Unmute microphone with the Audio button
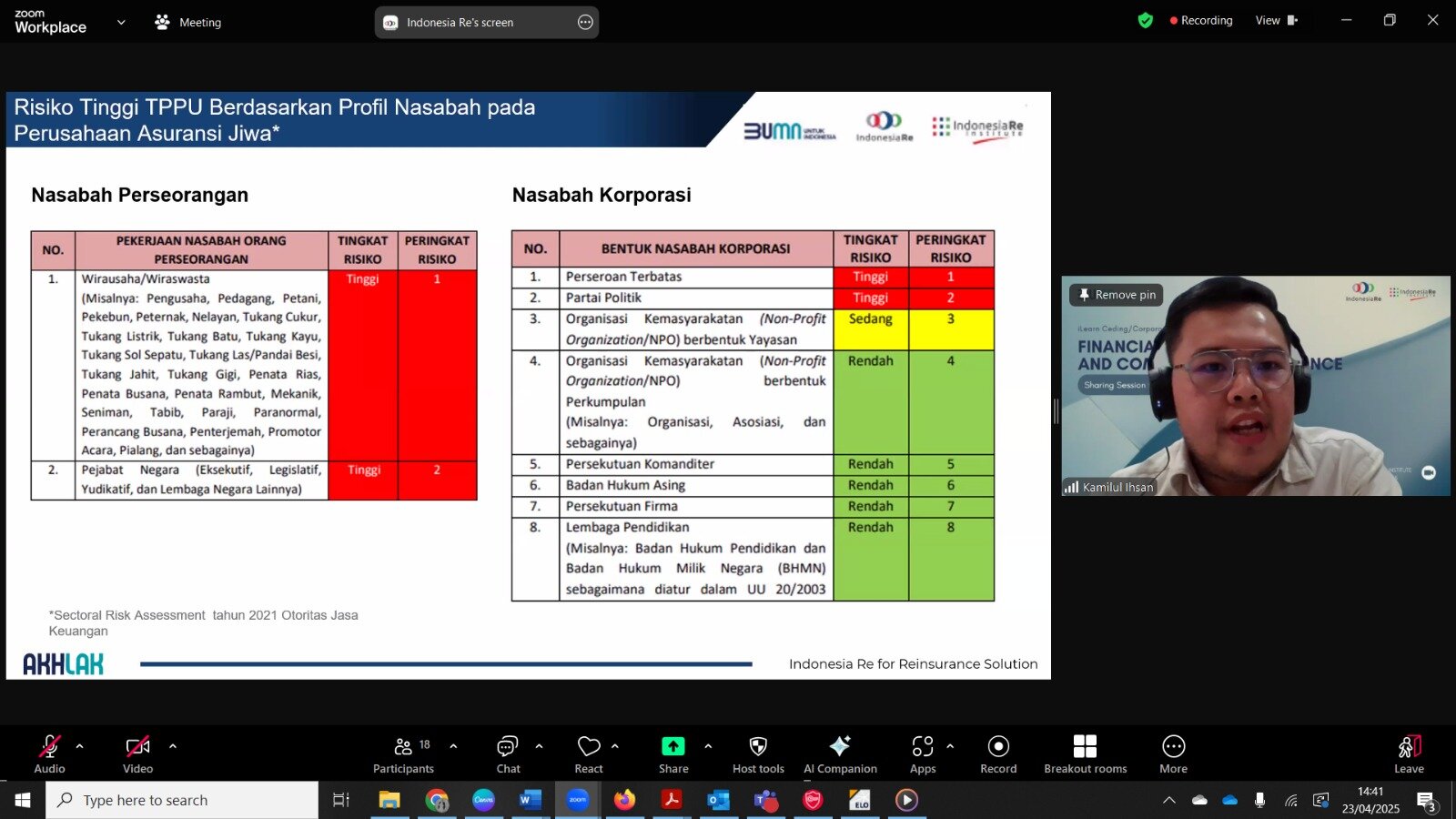 click(49, 754)
